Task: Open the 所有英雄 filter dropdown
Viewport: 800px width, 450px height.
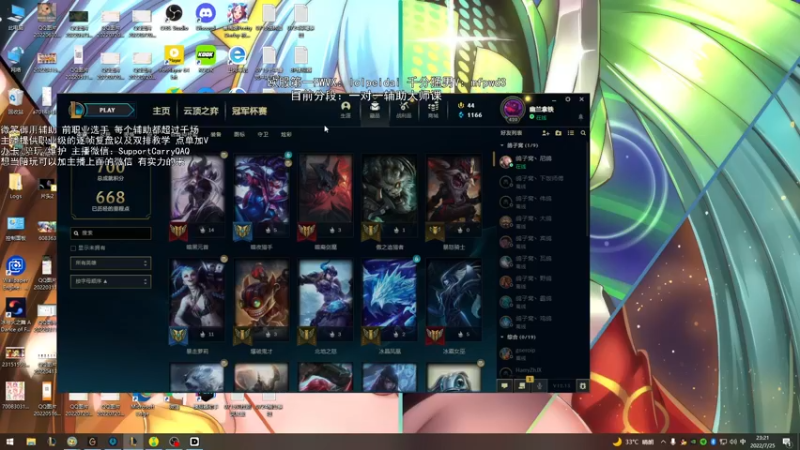Action: 111,263
